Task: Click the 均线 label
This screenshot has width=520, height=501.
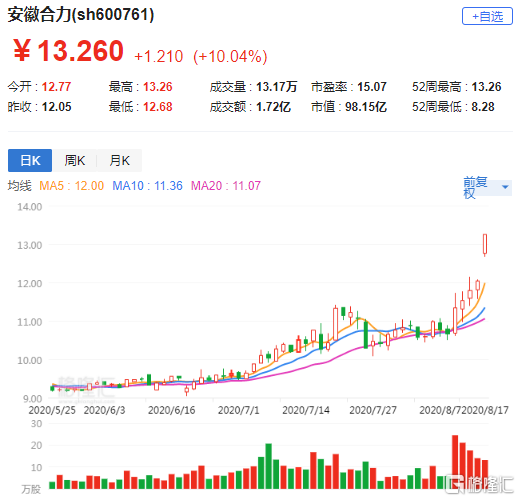Action: click(20, 186)
